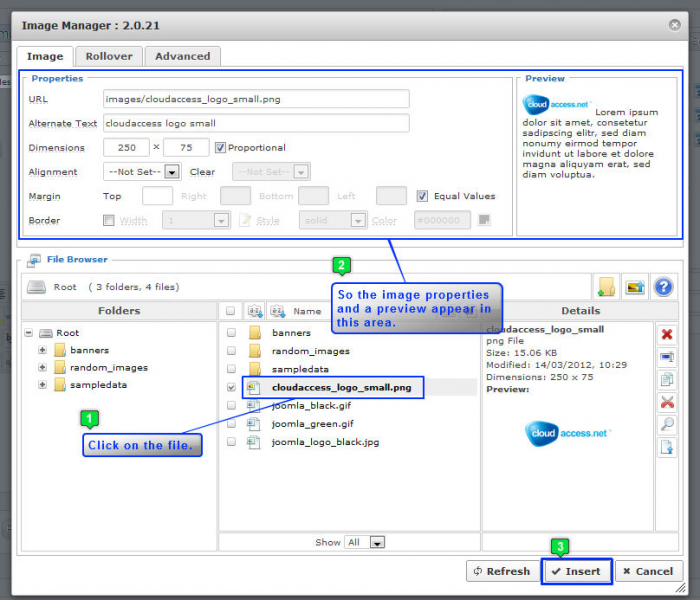Click the Rename file icon

667,357
